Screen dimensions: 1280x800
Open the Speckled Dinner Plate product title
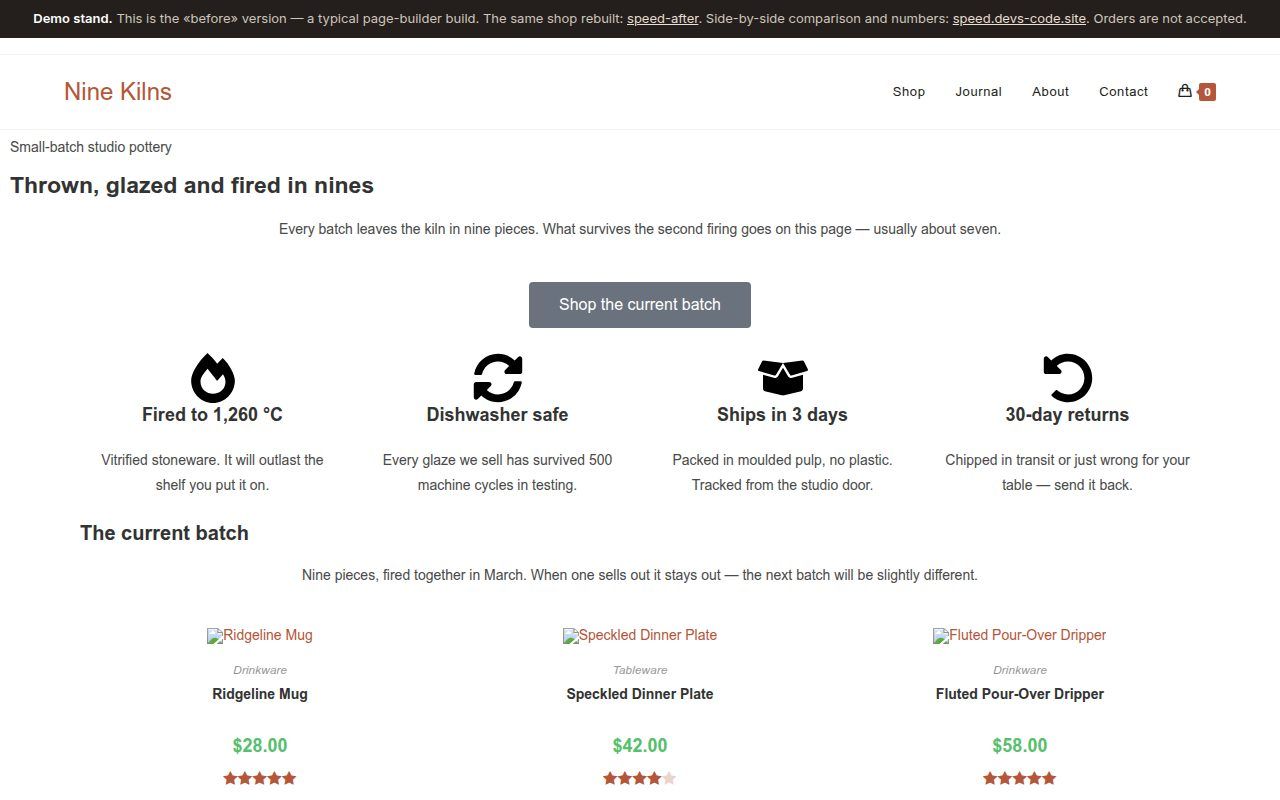click(x=640, y=694)
